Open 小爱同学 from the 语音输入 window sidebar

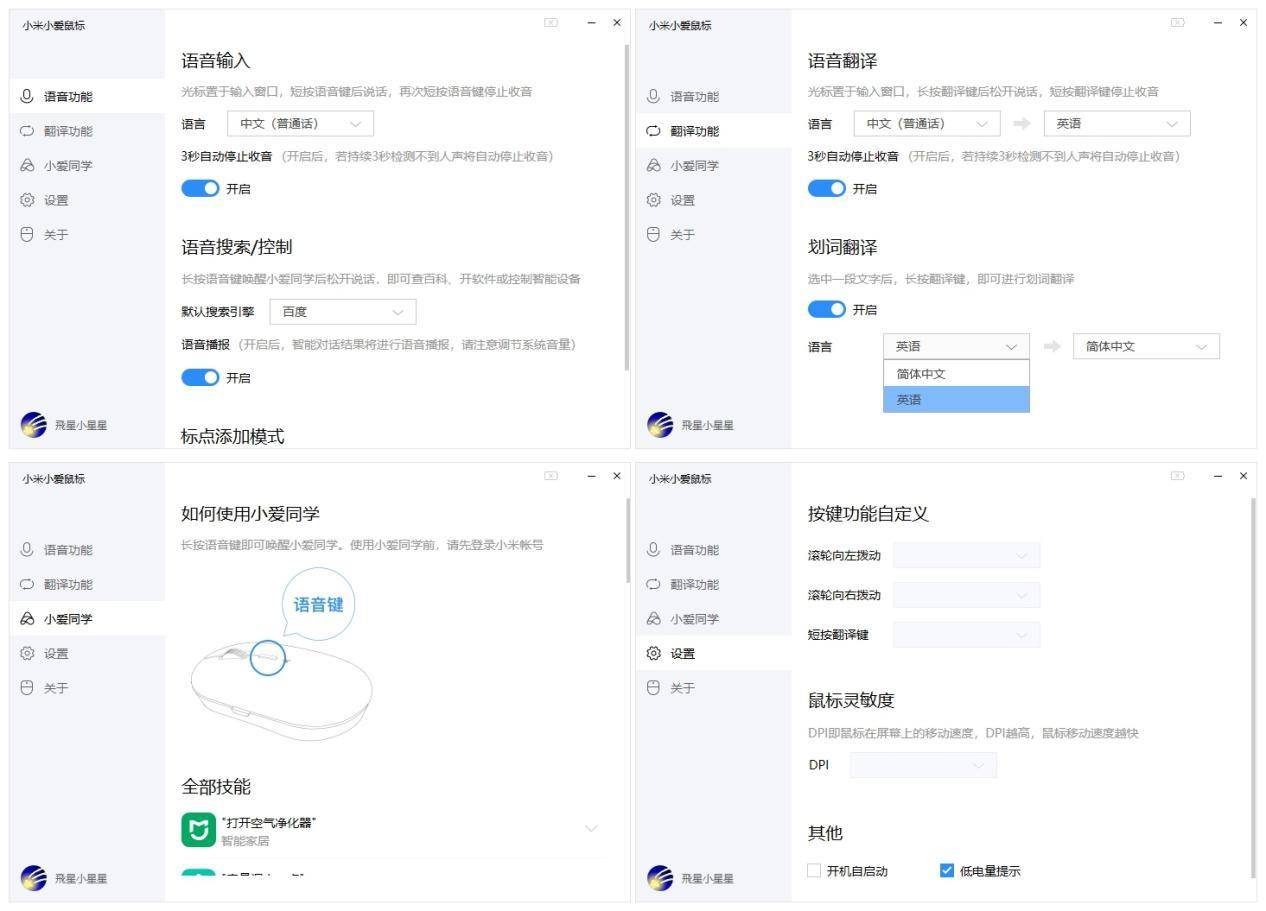[87, 166]
